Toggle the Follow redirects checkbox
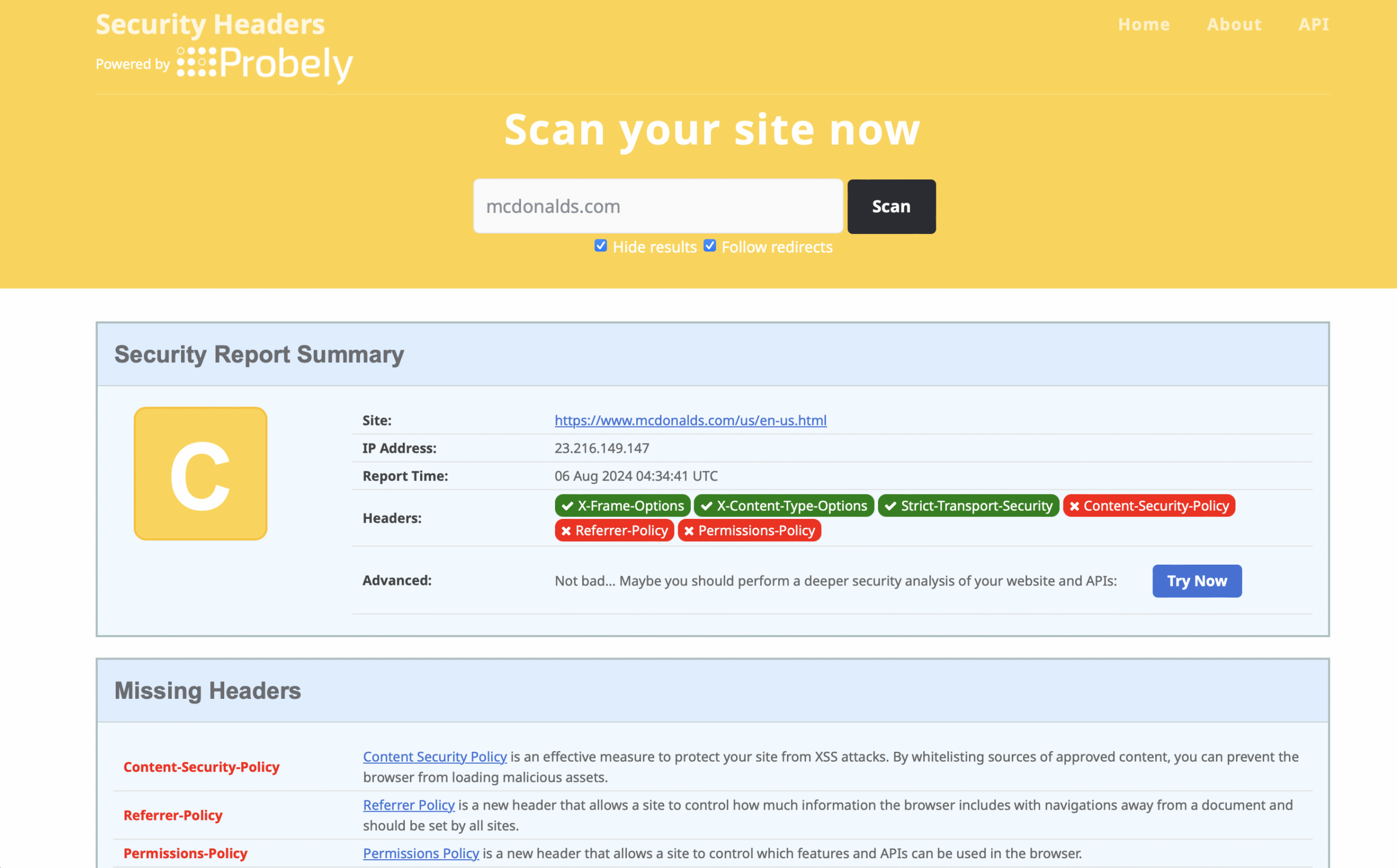 [710, 246]
